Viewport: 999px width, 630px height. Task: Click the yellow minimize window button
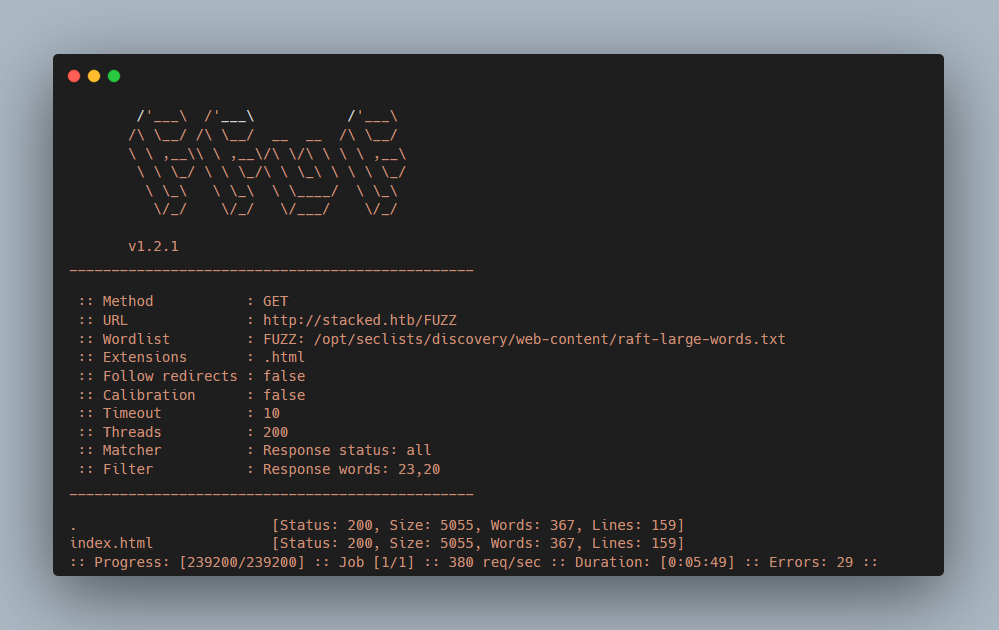(x=94, y=76)
